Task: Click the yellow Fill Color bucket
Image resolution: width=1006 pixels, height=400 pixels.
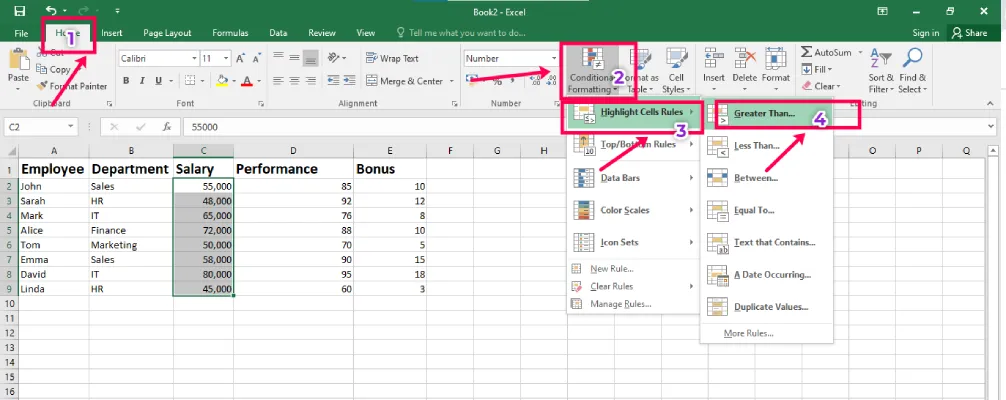Action: point(222,81)
